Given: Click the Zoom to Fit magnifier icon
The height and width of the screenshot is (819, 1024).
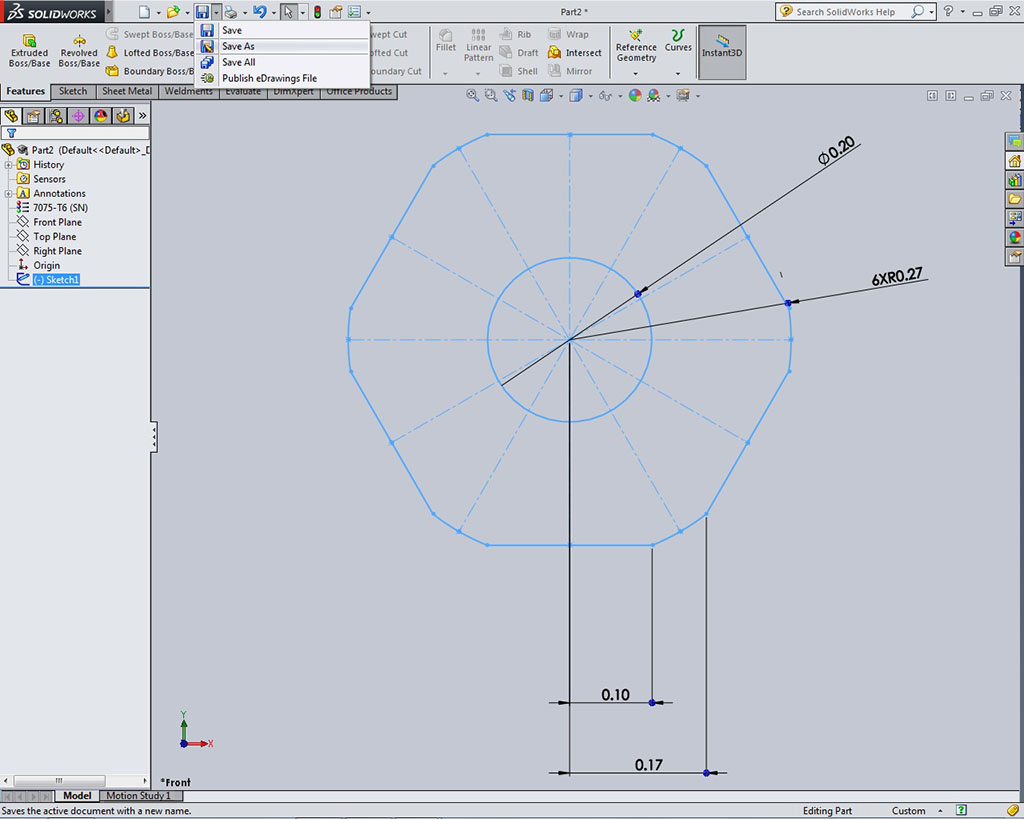Looking at the screenshot, I should pyautogui.click(x=473, y=96).
